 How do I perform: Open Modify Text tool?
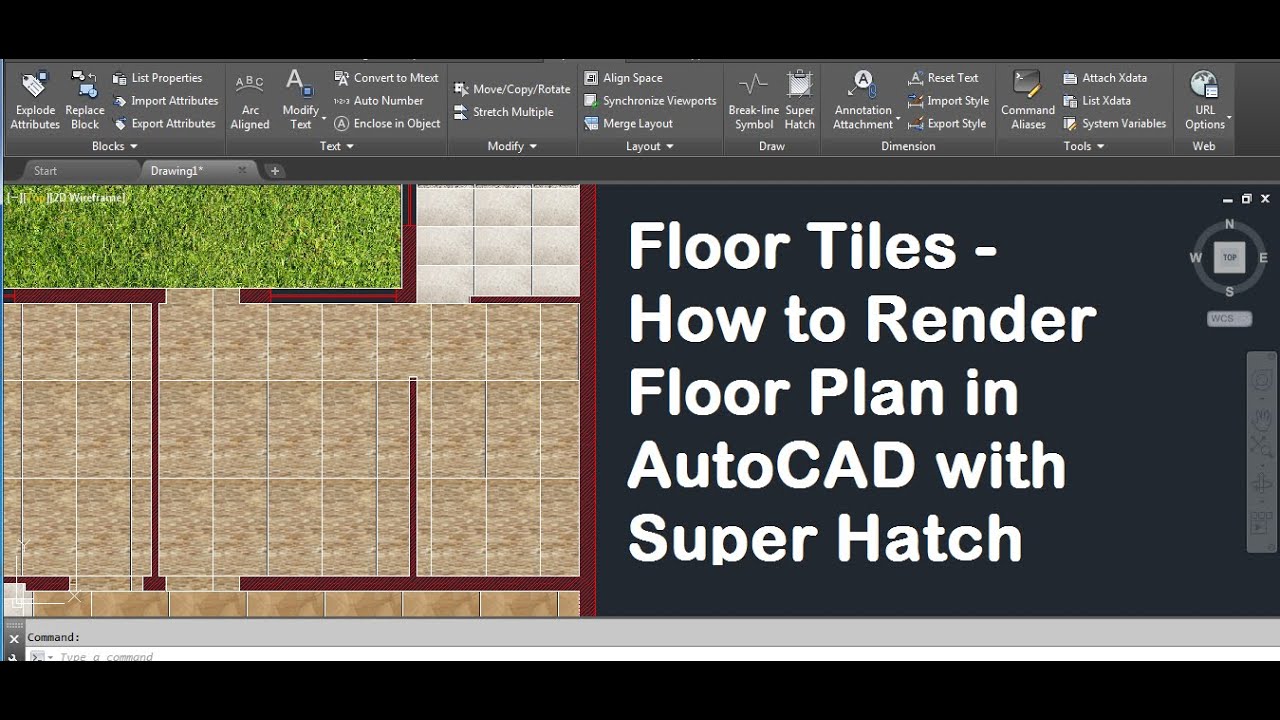point(300,100)
